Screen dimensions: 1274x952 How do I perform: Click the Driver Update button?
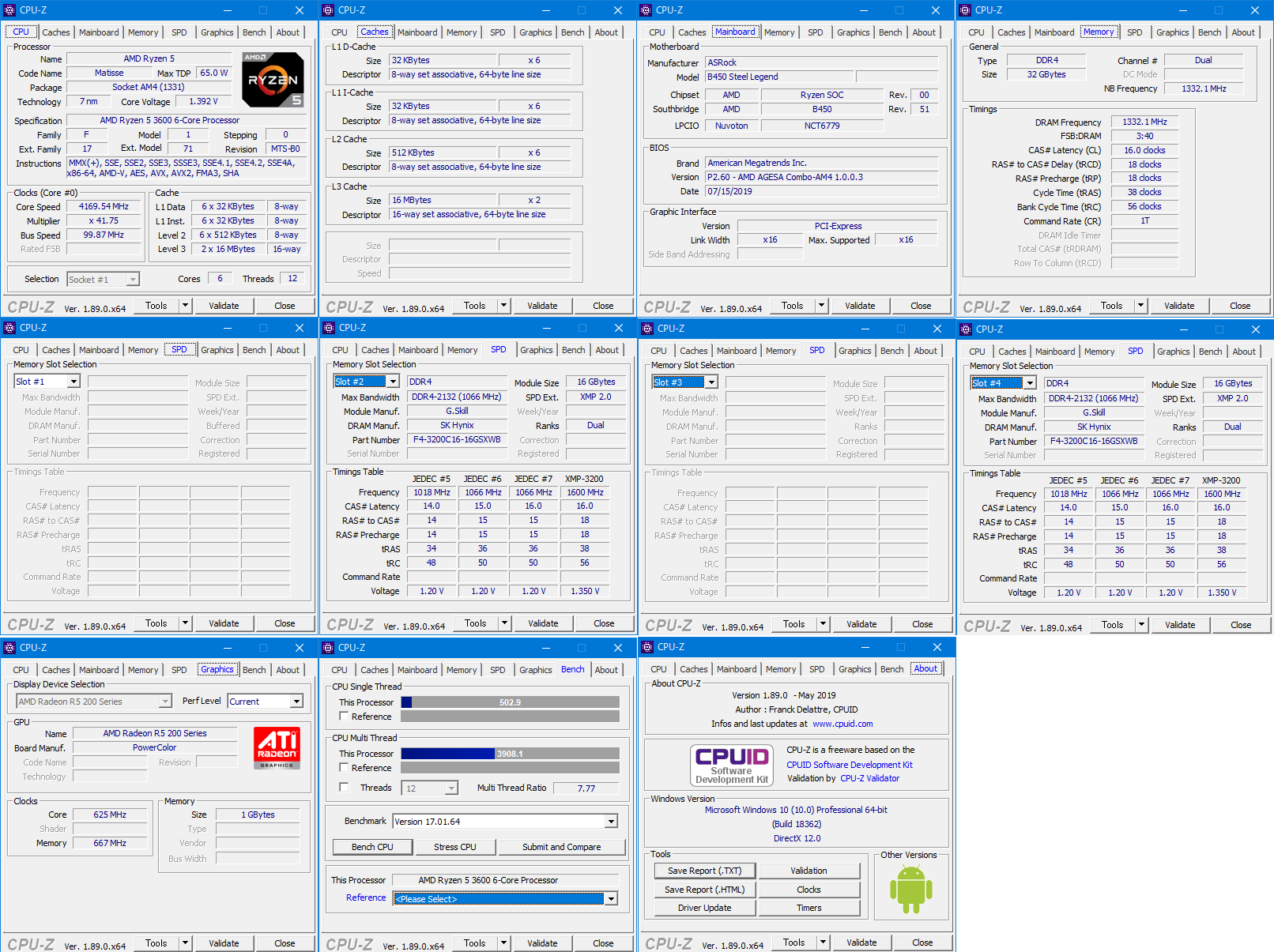pyautogui.click(x=705, y=908)
